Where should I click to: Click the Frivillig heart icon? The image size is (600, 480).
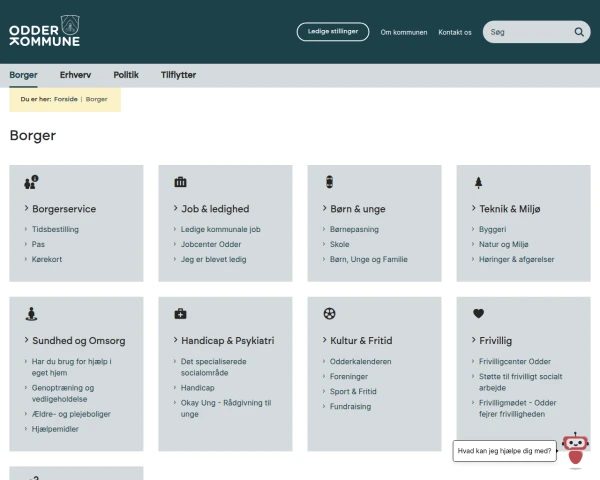tap(478, 313)
